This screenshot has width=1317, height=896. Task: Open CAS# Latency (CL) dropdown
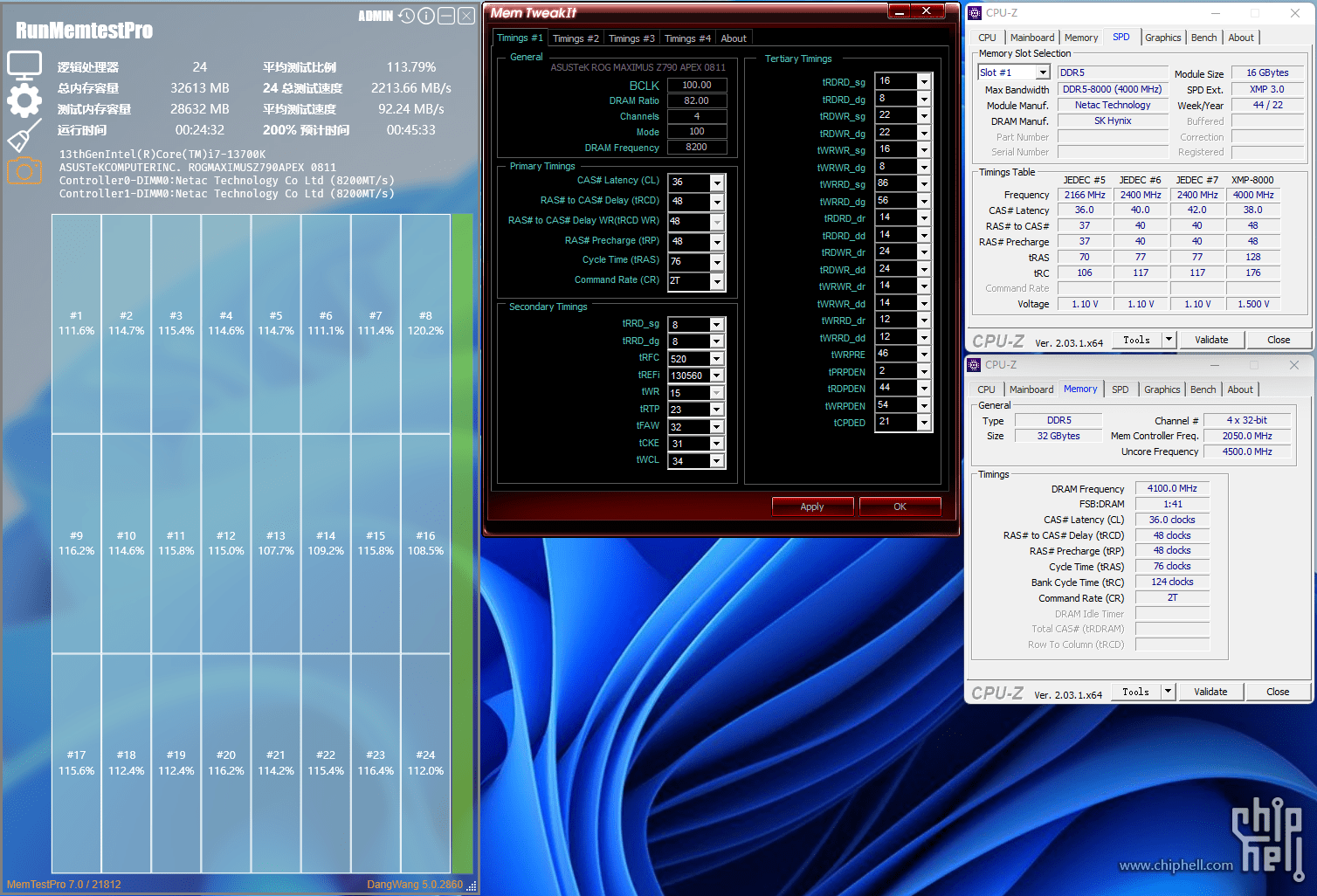pos(717,183)
